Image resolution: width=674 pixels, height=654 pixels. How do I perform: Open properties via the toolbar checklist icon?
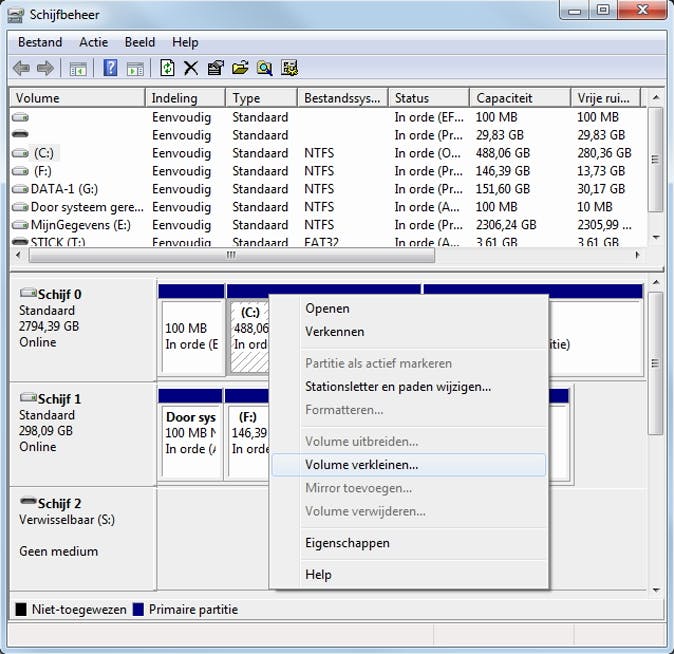coord(215,68)
